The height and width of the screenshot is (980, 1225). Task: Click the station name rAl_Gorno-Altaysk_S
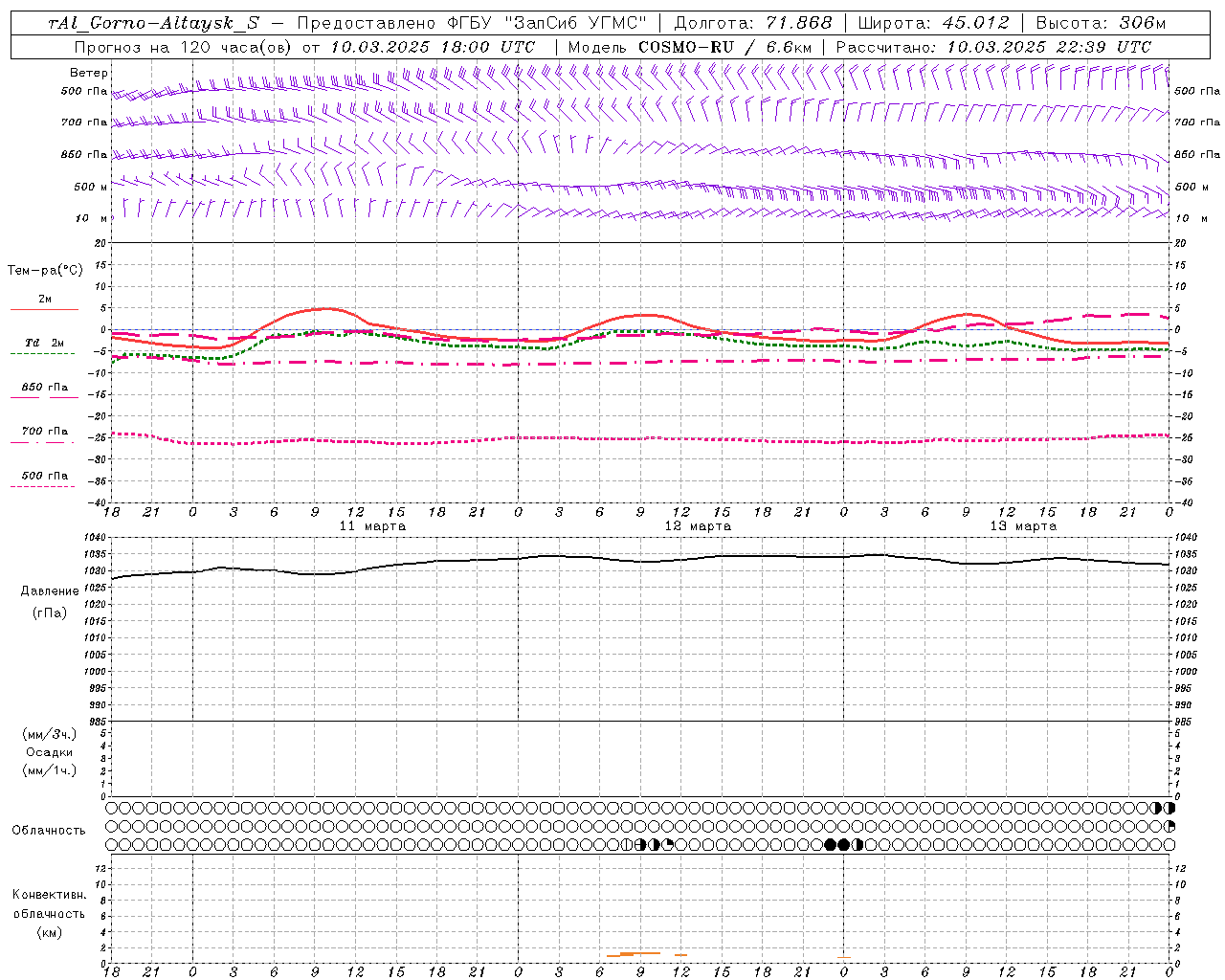tap(154, 23)
